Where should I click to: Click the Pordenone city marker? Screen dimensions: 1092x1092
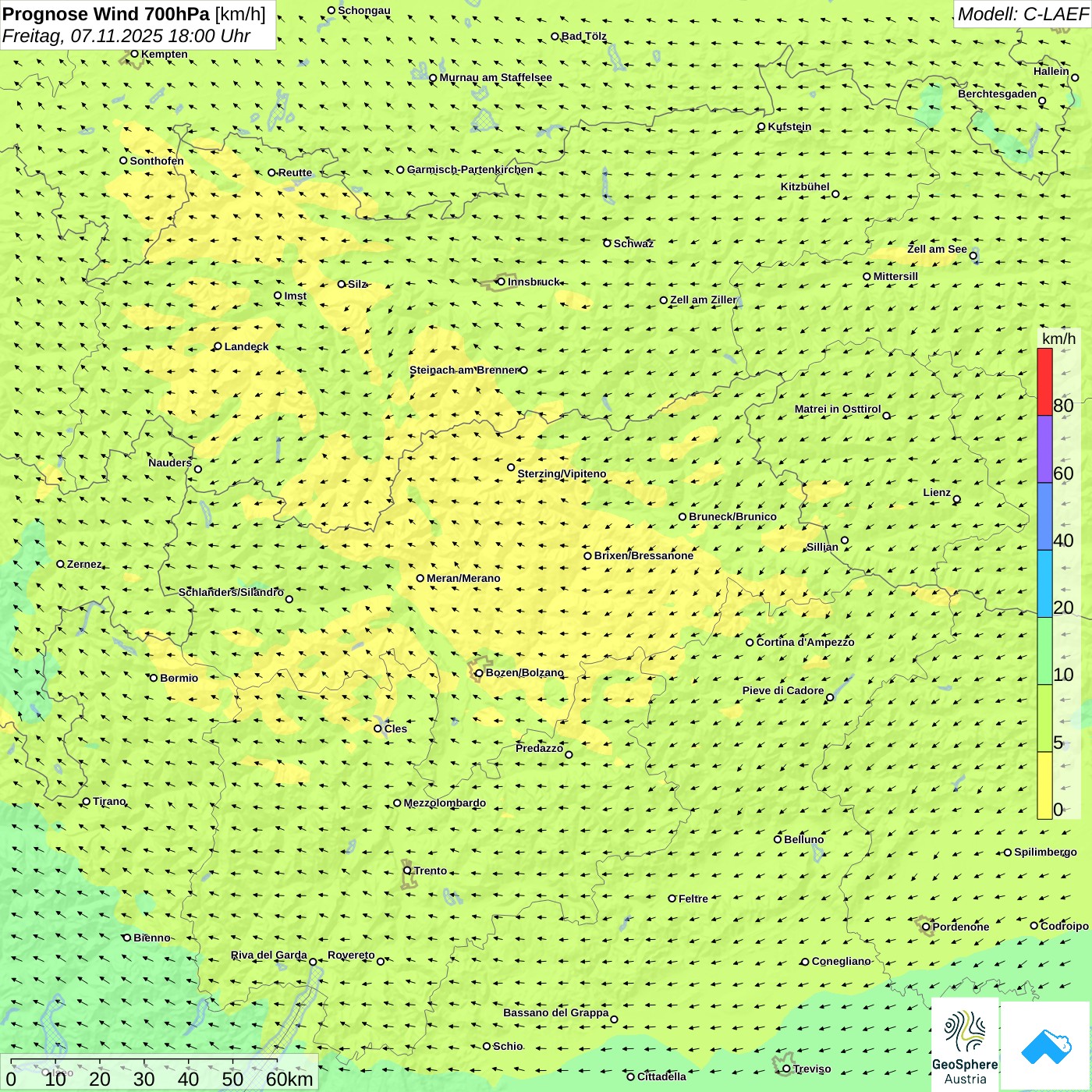[926, 927]
